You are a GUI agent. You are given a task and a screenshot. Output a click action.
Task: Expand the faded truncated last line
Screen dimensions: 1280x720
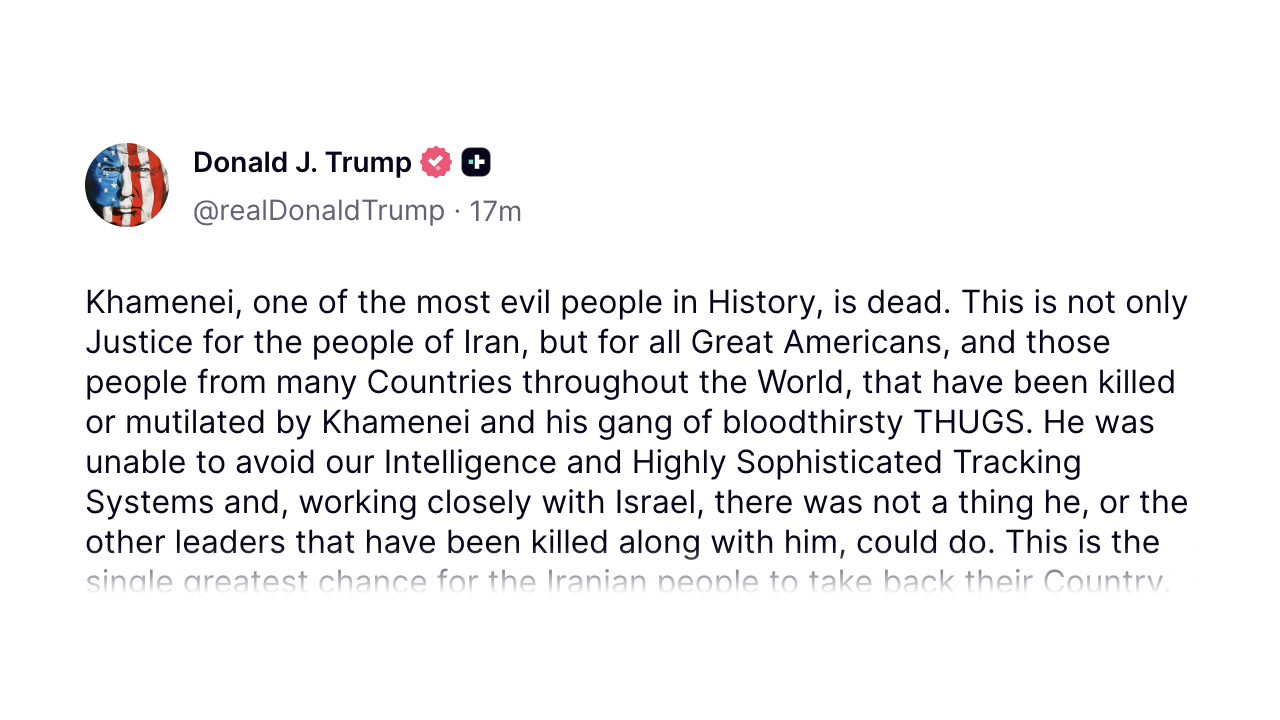pyautogui.click(x=626, y=582)
